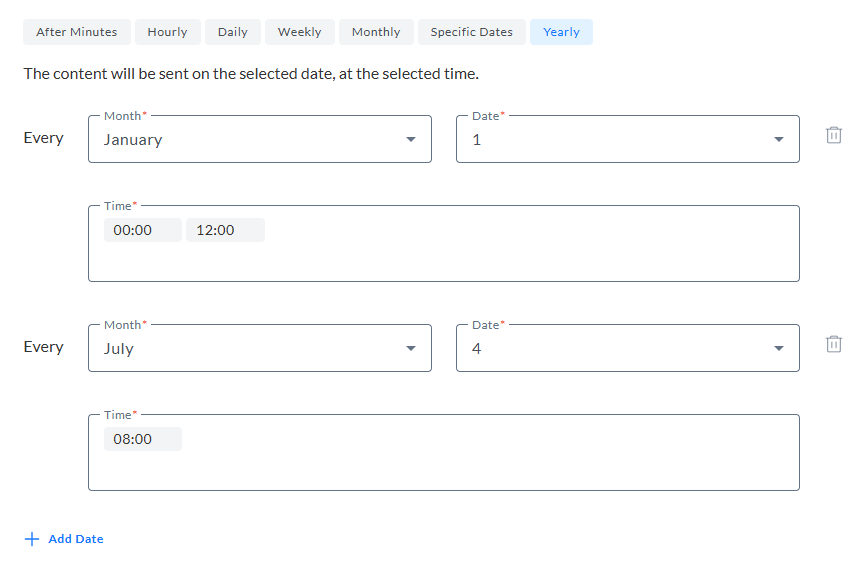
Task: Select the Weekly schedule tab
Action: coord(299,32)
